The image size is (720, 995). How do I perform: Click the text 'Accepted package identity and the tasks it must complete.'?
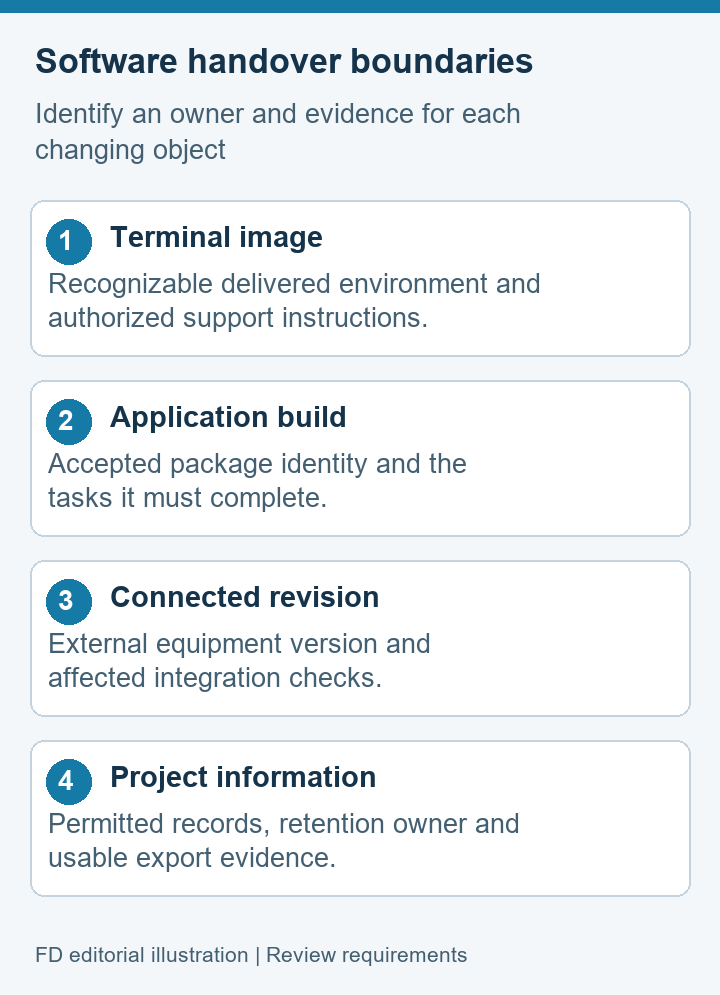tap(257, 481)
